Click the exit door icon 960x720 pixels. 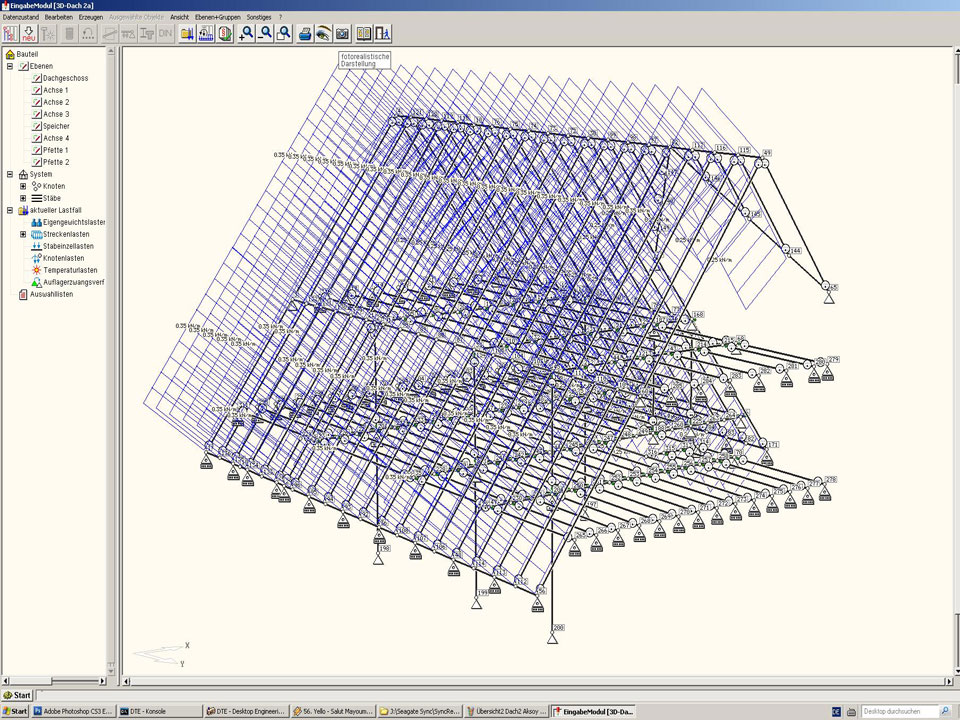(x=382, y=33)
